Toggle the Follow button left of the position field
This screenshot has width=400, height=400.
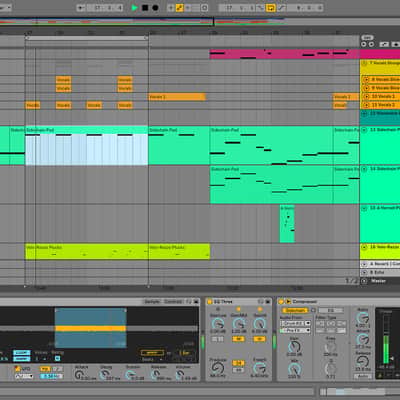[81, 7]
